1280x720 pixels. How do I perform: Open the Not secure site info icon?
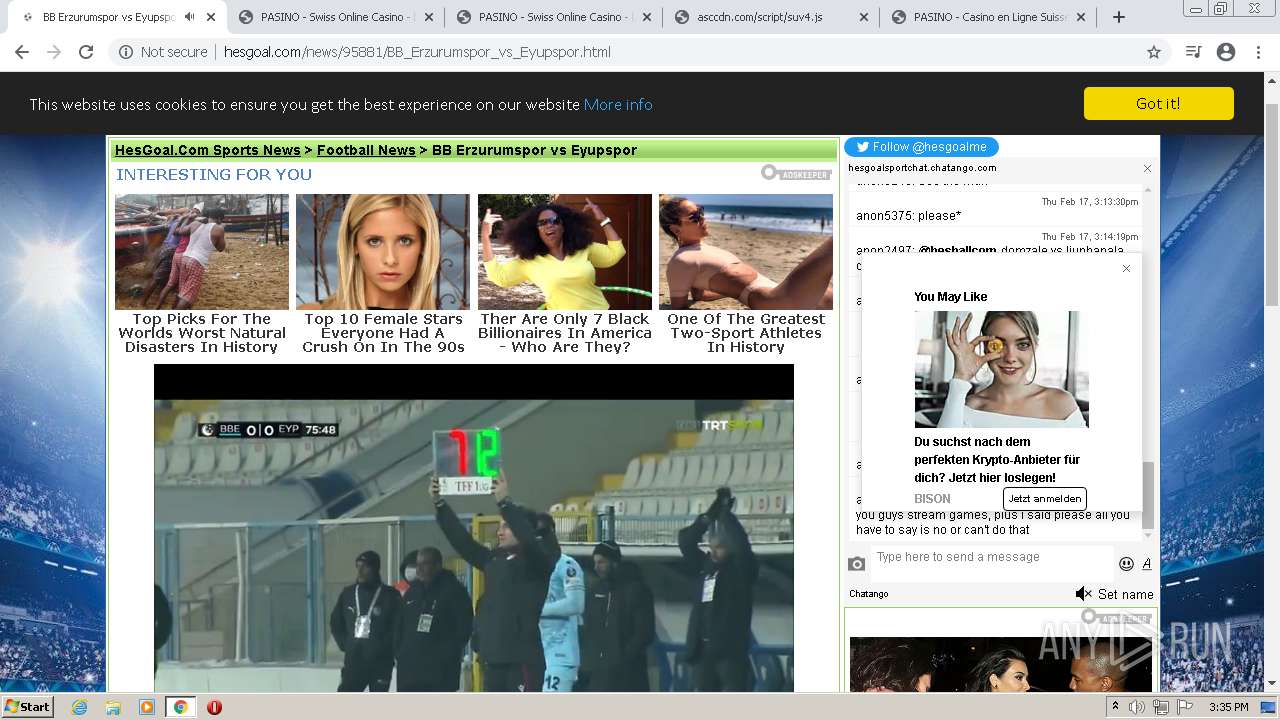tap(126, 52)
